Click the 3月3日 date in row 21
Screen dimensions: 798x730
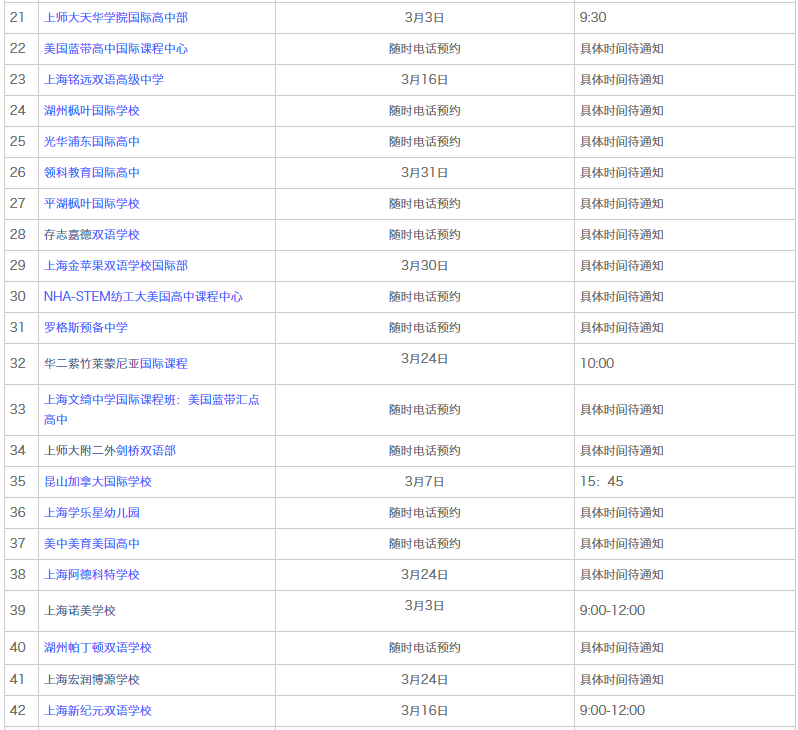tap(424, 18)
